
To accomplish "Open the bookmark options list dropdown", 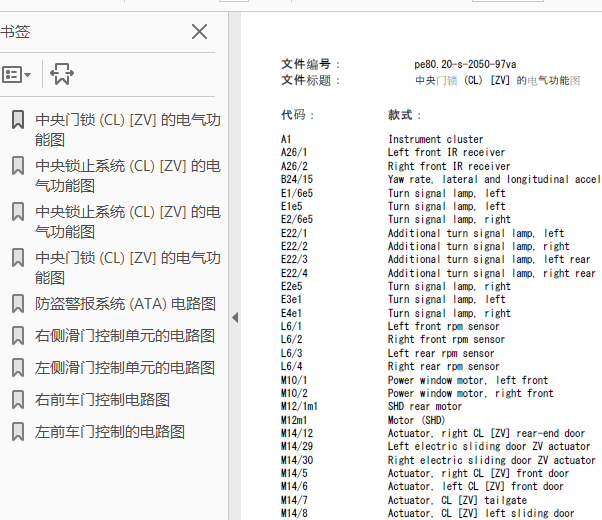I will [16, 74].
